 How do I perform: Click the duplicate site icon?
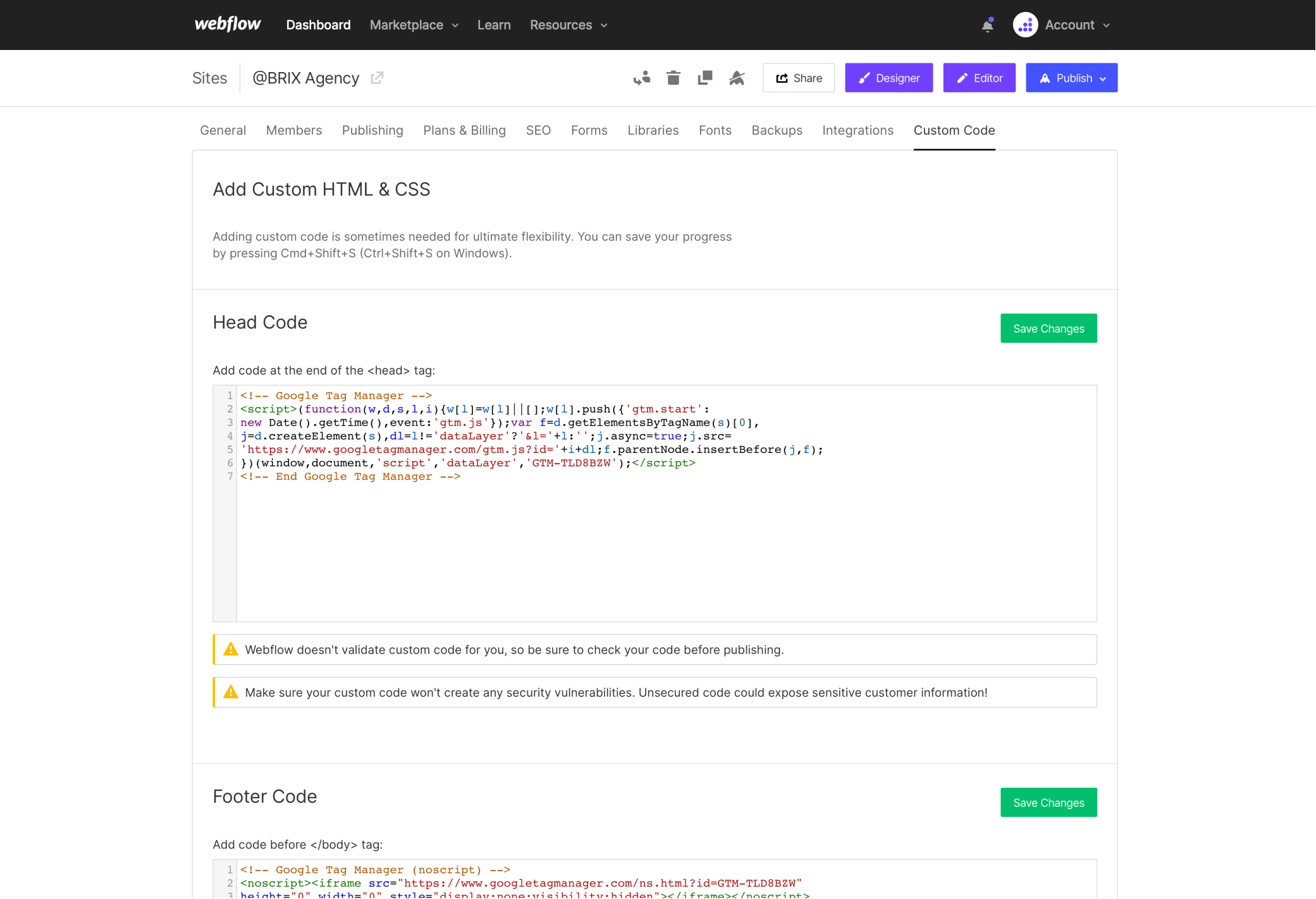(x=705, y=78)
